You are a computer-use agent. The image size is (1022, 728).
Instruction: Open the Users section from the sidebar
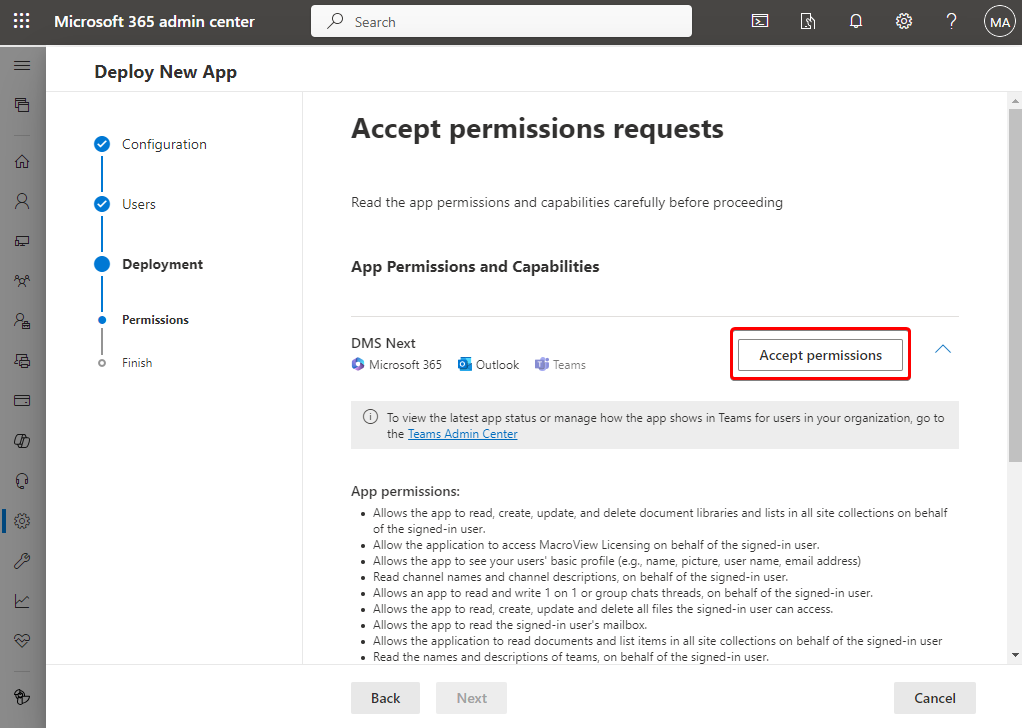22,201
